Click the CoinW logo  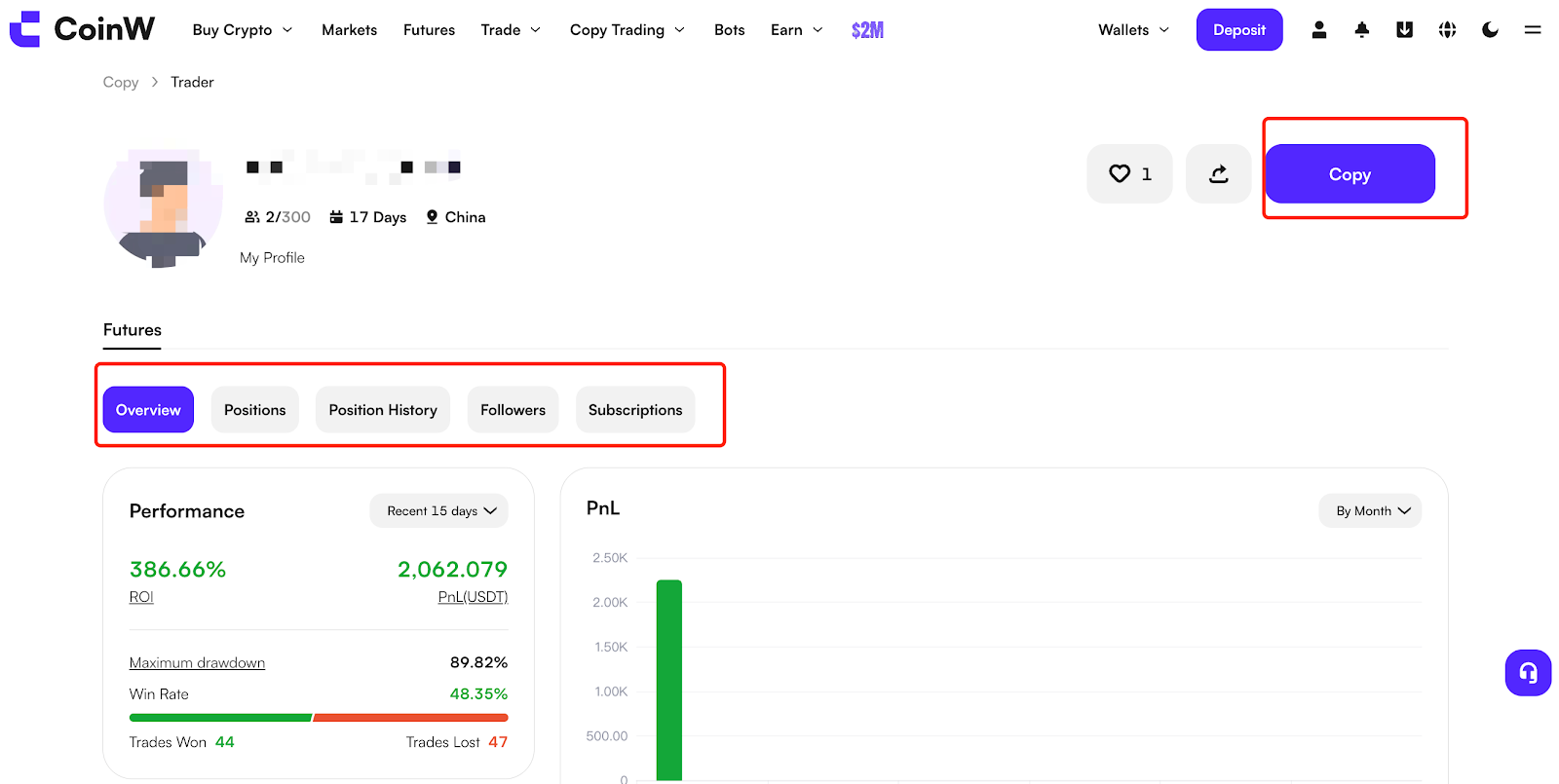pos(82,29)
